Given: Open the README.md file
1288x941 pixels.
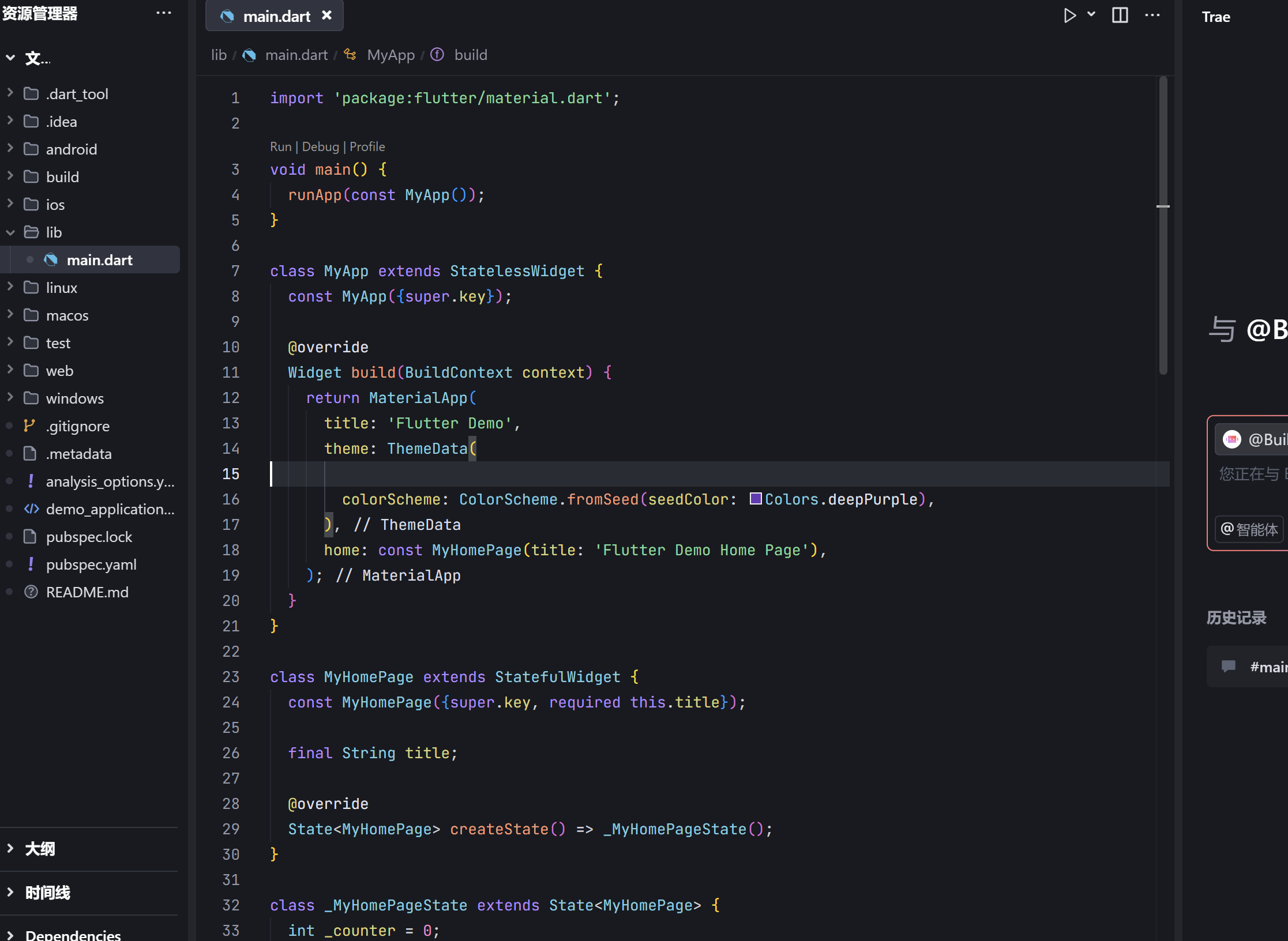Looking at the screenshot, I should 87,592.
